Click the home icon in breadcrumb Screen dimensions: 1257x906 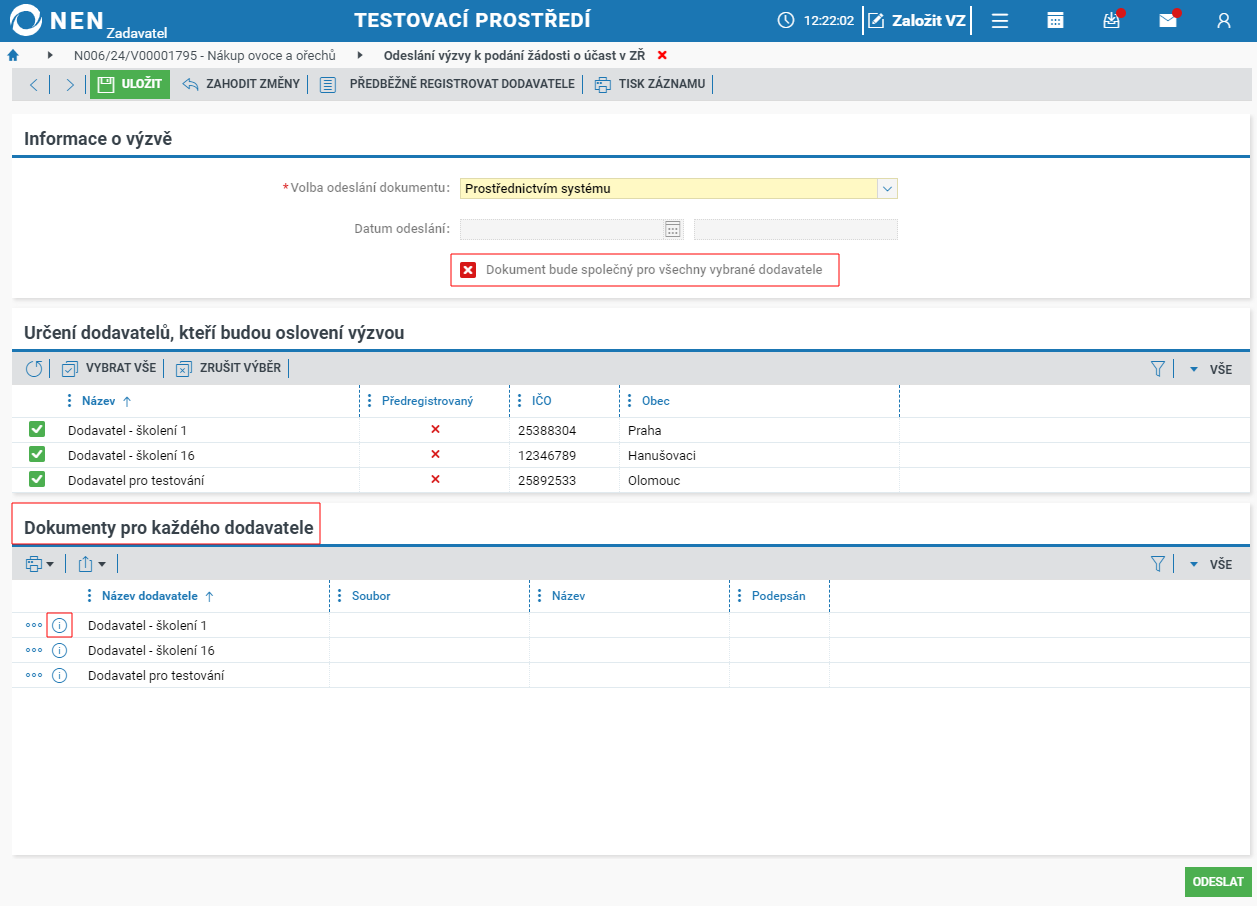[x=13, y=55]
